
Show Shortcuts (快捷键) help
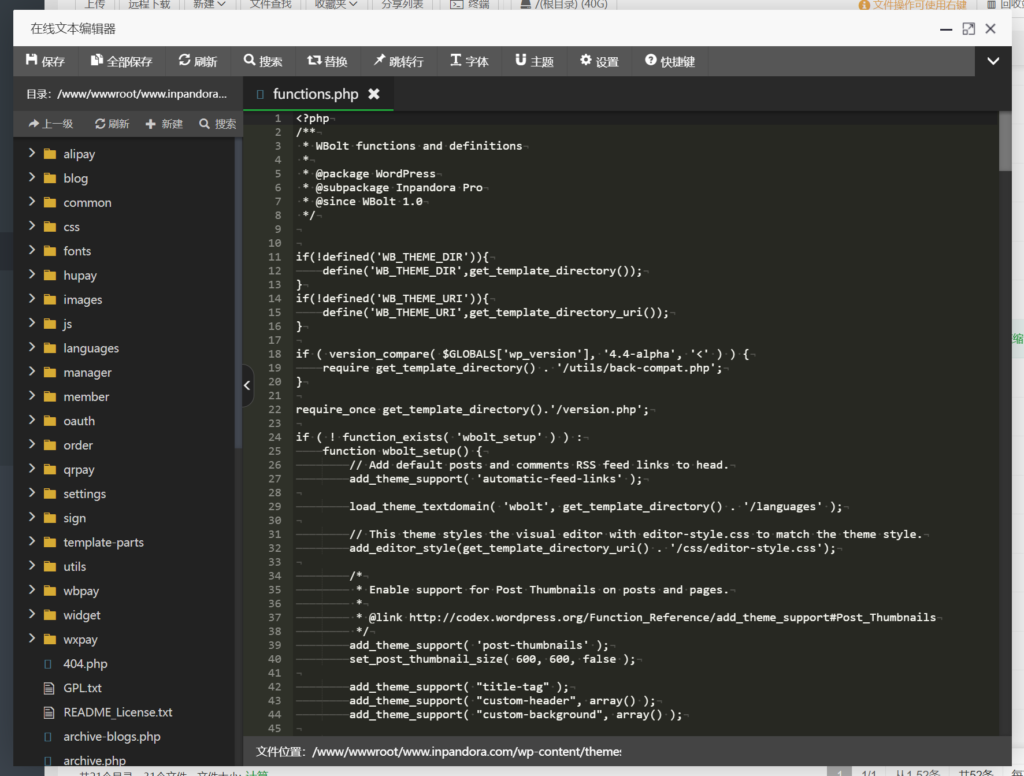[x=670, y=61]
